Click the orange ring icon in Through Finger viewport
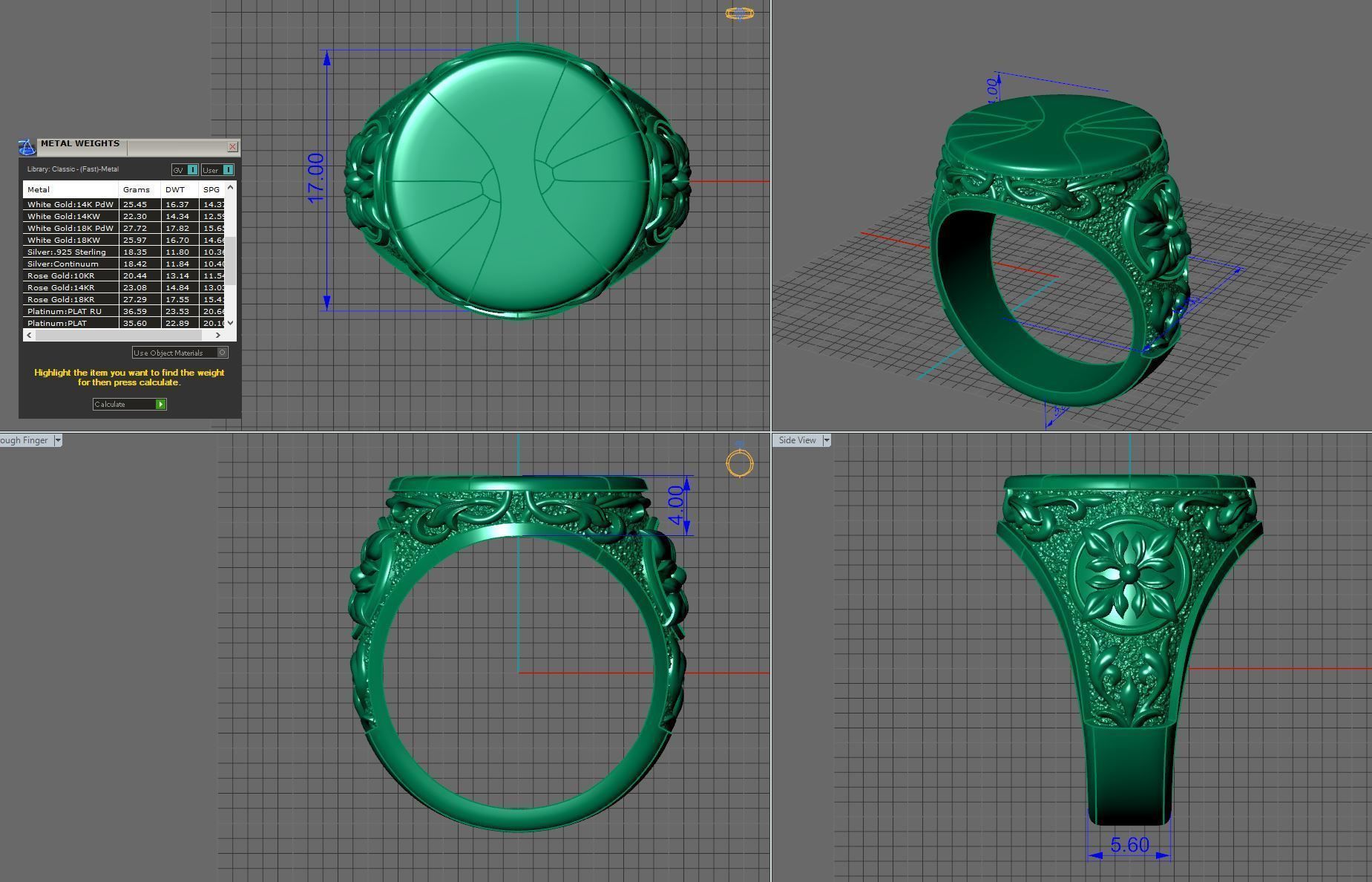1372x882 pixels. click(x=740, y=463)
